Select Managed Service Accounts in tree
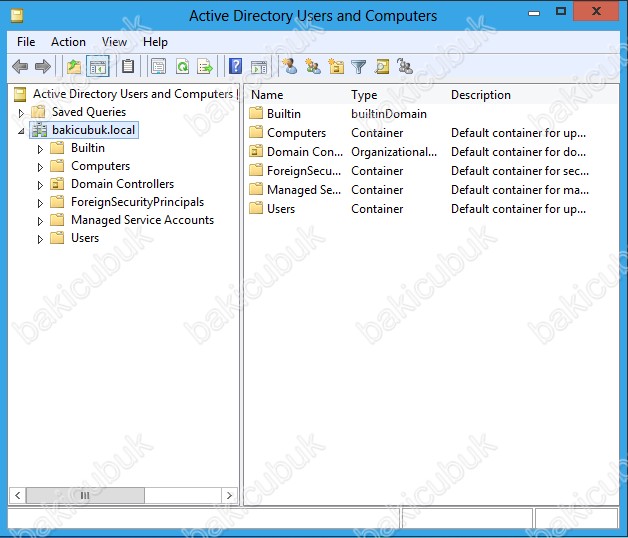This screenshot has height=538, width=628. (x=143, y=220)
